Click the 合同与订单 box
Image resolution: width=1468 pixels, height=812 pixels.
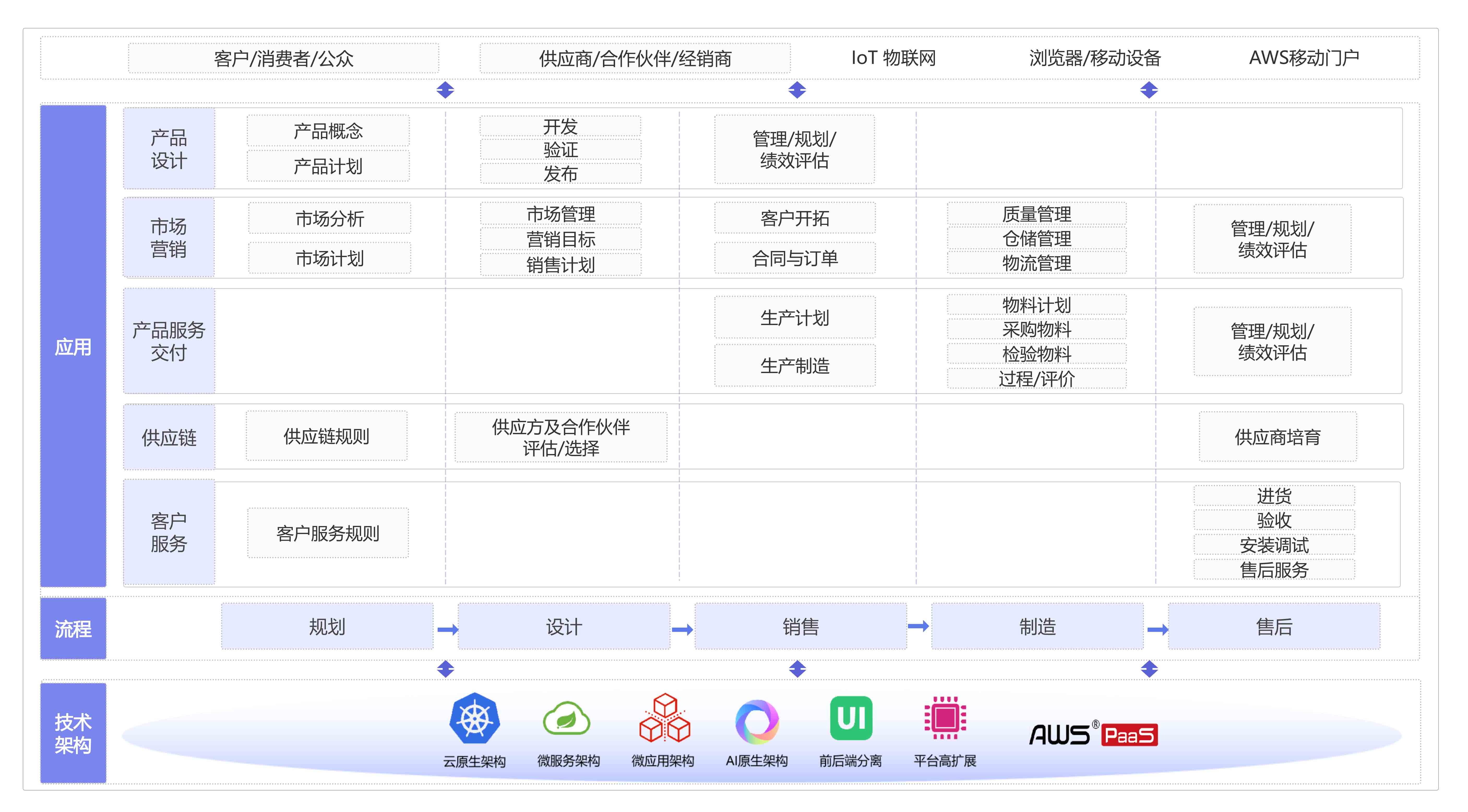(795, 259)
